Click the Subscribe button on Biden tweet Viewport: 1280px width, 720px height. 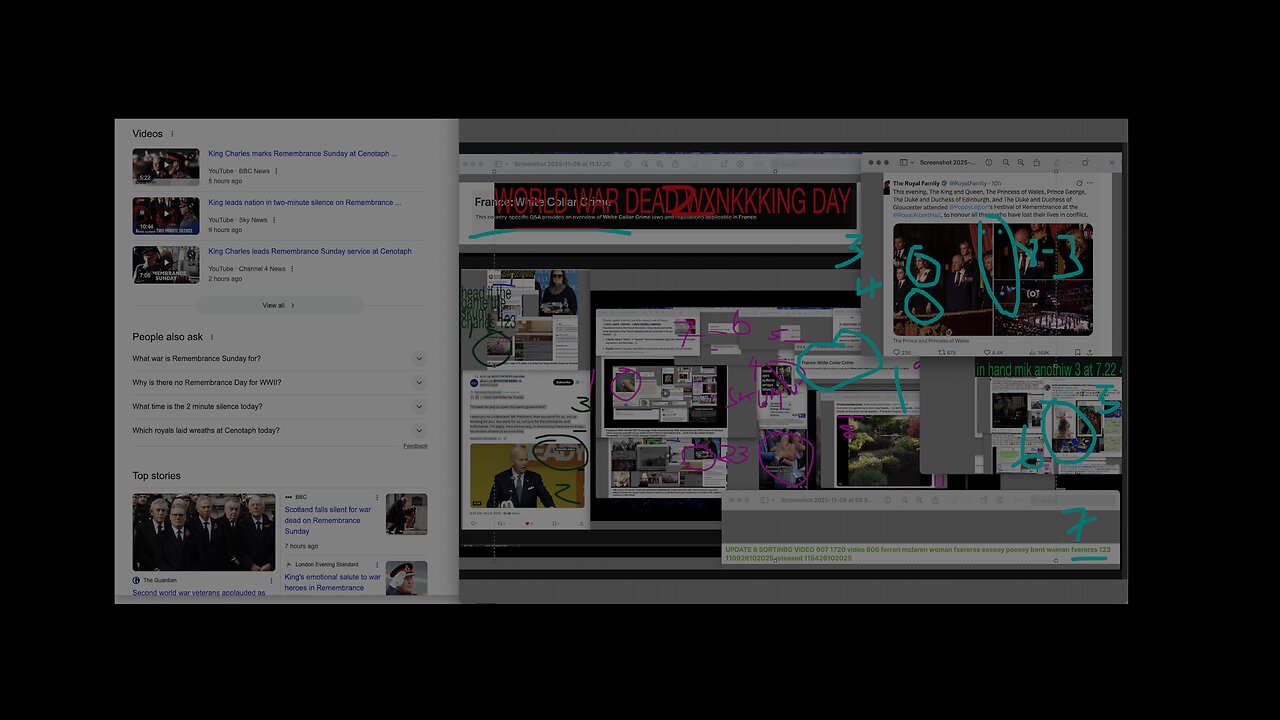click(563, 382)
